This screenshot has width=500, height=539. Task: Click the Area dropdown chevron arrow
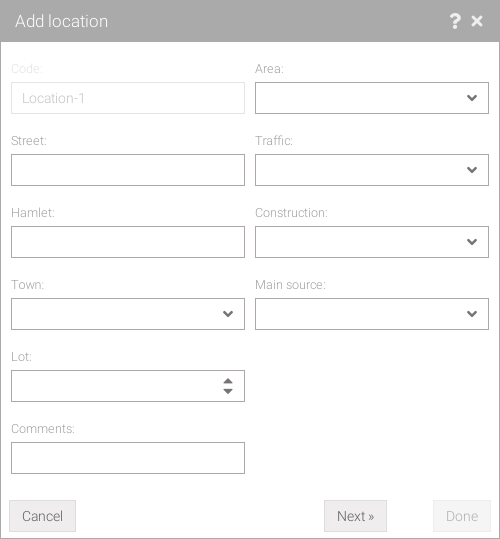(x=472, y=98)
